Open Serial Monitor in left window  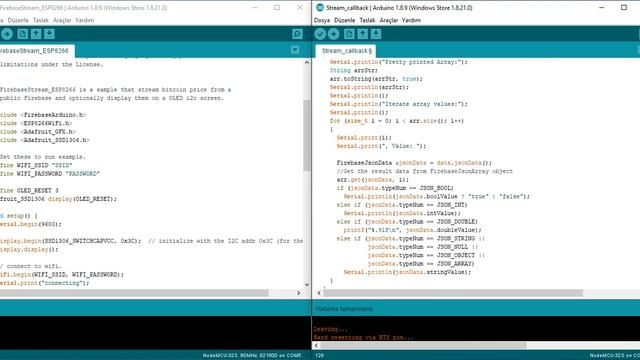coord(298,34)
